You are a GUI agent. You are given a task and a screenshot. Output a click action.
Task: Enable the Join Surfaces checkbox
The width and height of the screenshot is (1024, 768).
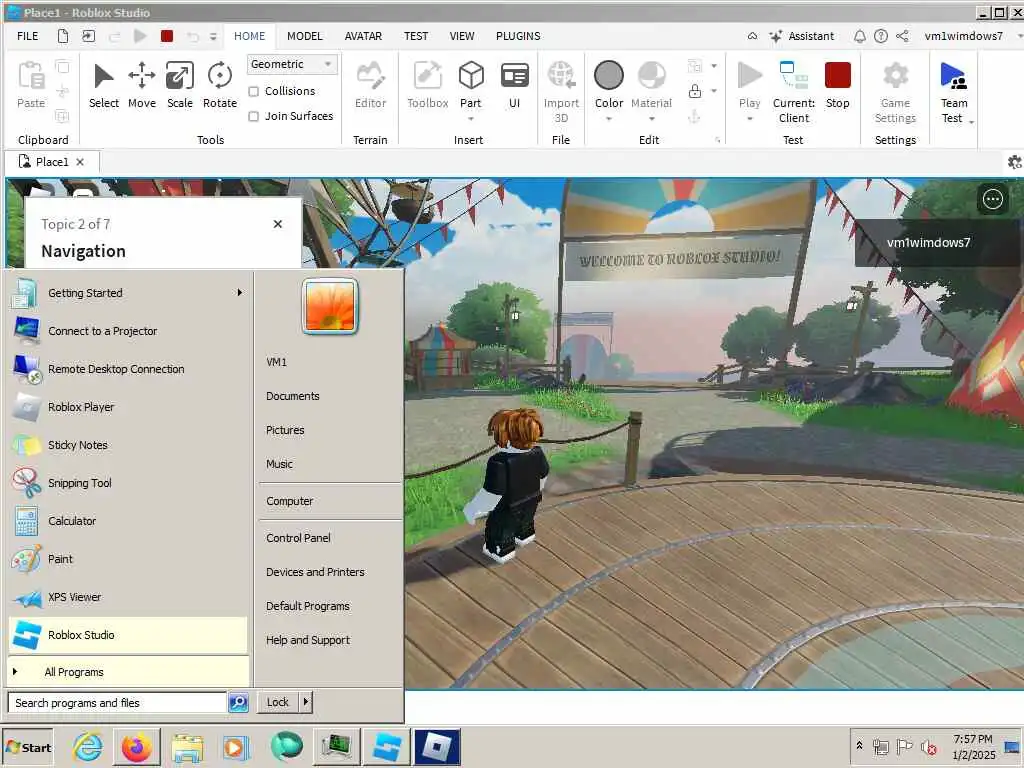(253, 116)
